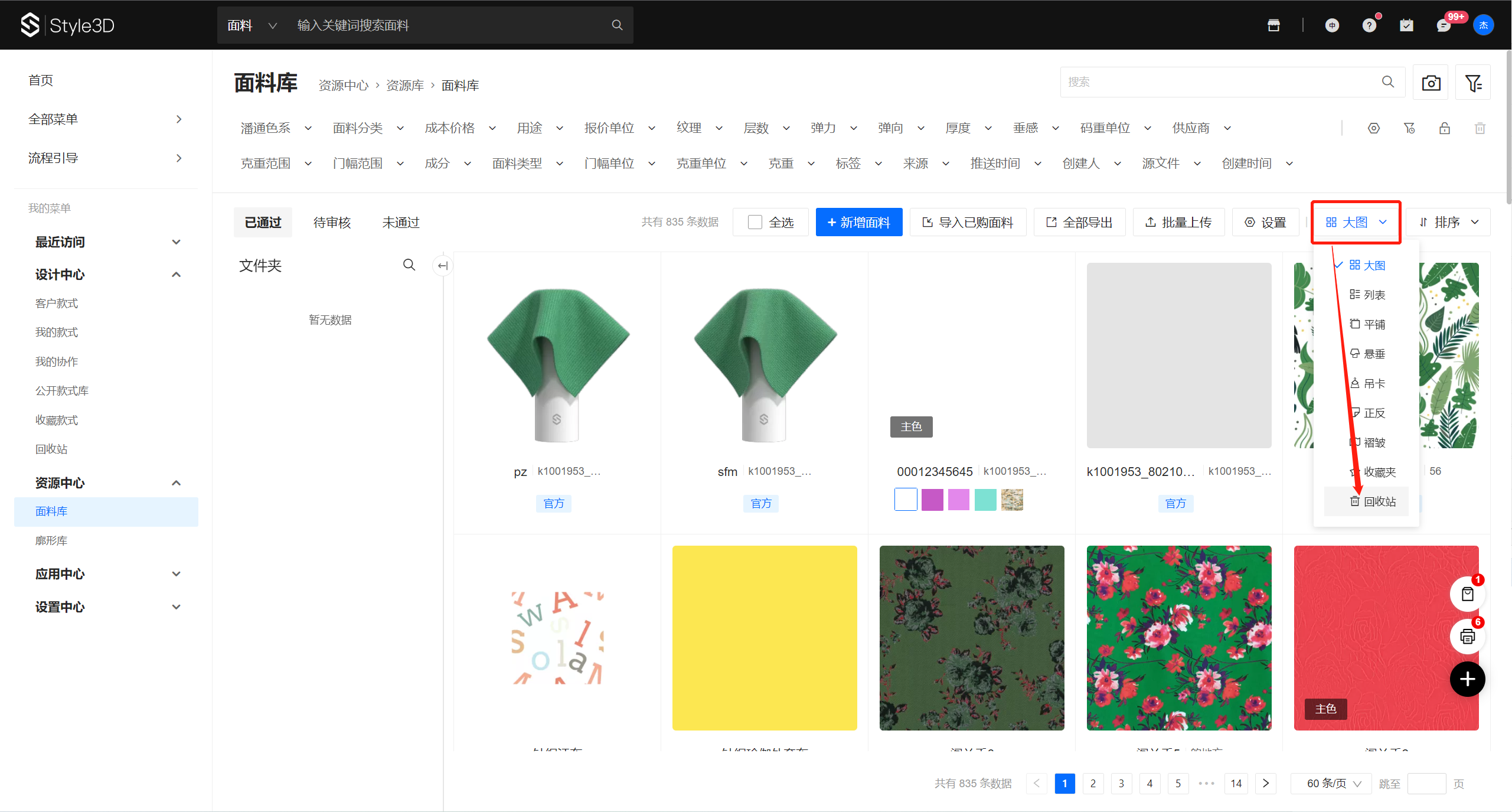The height and width of the screenshot is (812, 1512).
Task: Collapse the folder panel arrow icon
Action: tap(442, 266)
